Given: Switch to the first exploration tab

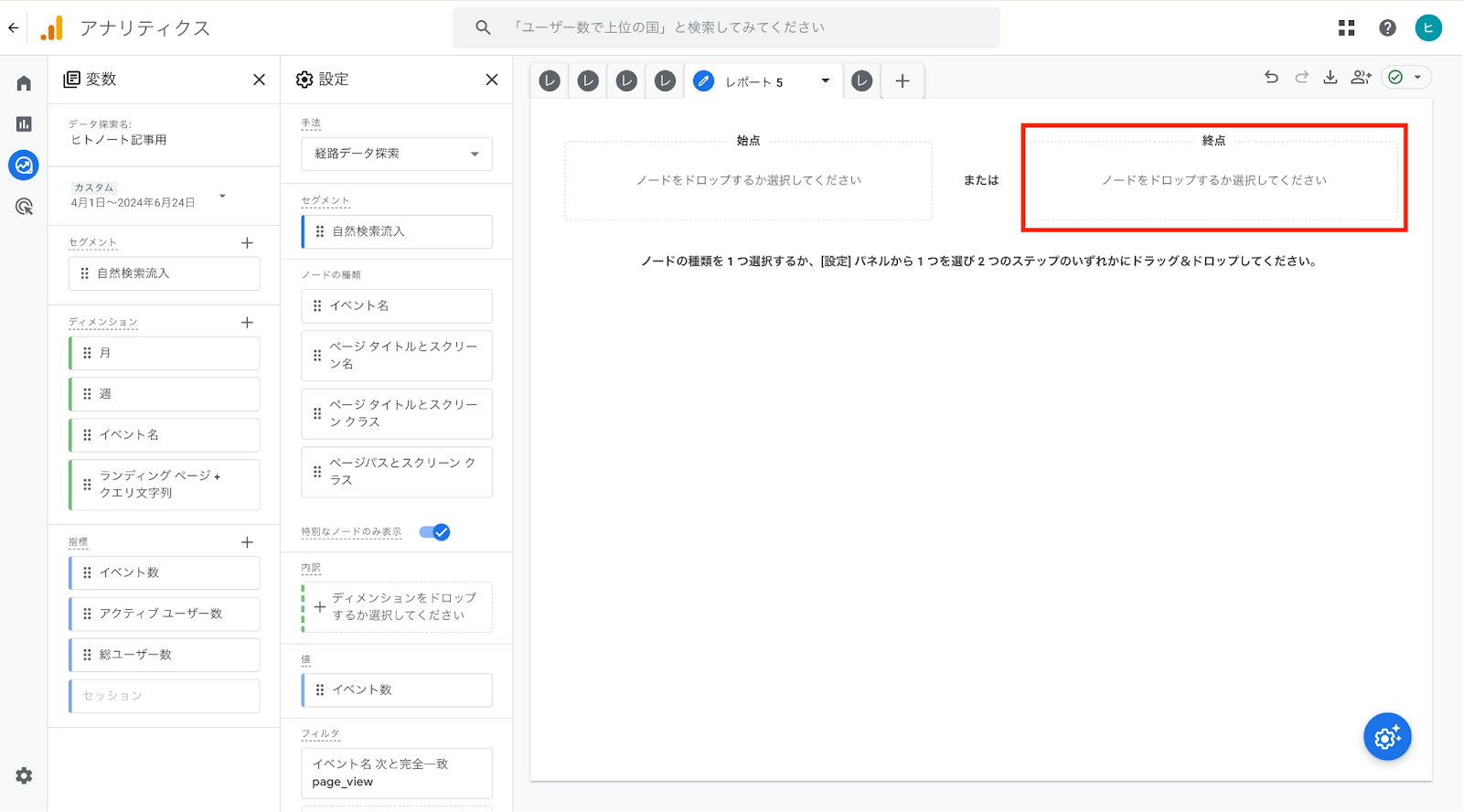Looking at the screenshot, I should click(550, 81).
